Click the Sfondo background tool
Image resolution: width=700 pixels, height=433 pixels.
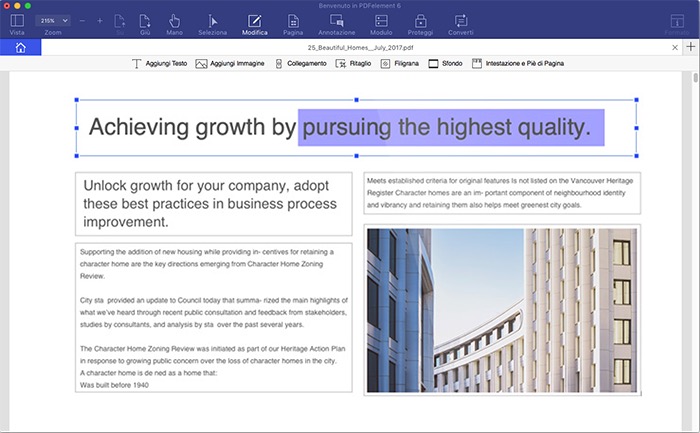(x=446, y=64)
